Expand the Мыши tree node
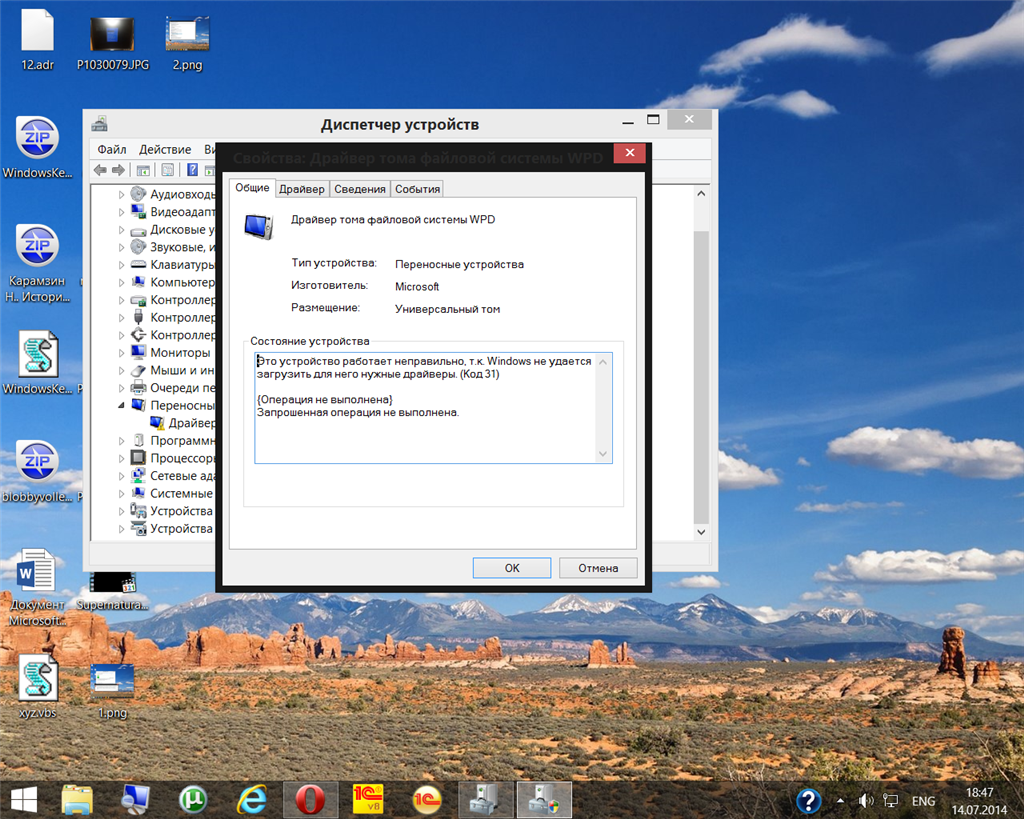The height and width of the screenshot is (819, 1024). pos(121,370)
